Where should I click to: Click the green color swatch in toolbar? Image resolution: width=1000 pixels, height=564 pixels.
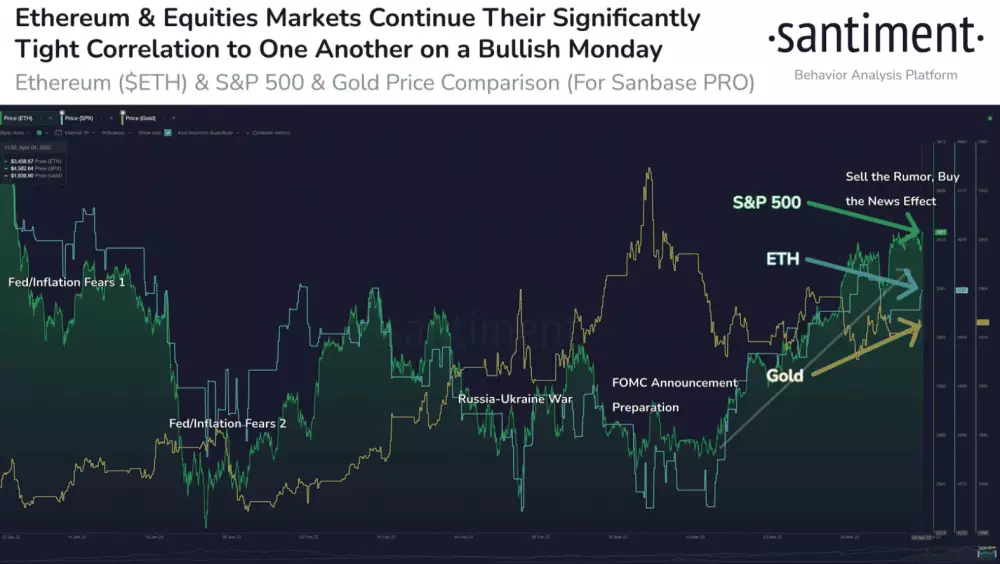click(x=39, y=133)
